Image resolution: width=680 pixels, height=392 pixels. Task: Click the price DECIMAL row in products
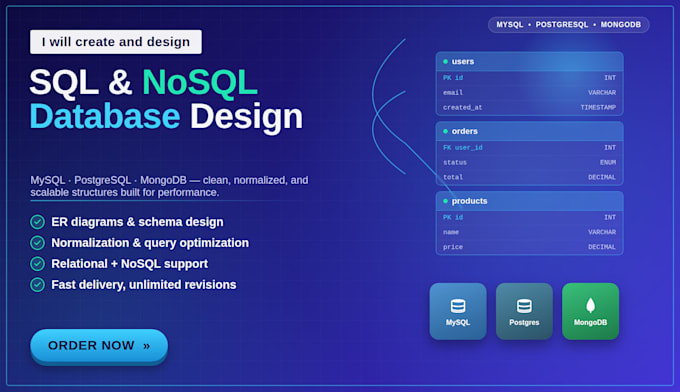[530, 247]
